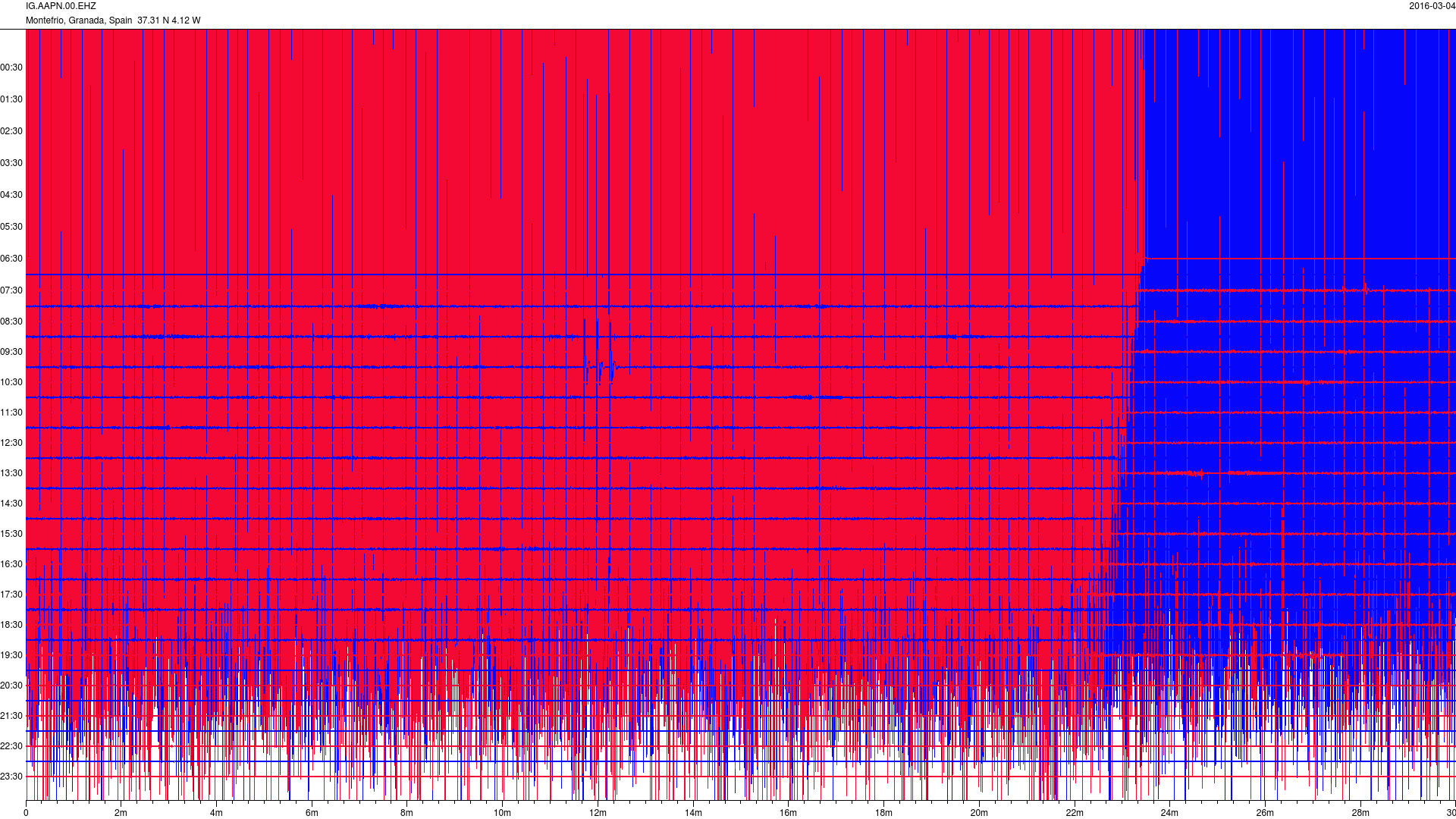The image size is (1456, 819).
Task: Click the 10m minute axis label
Action: [502, 813]
